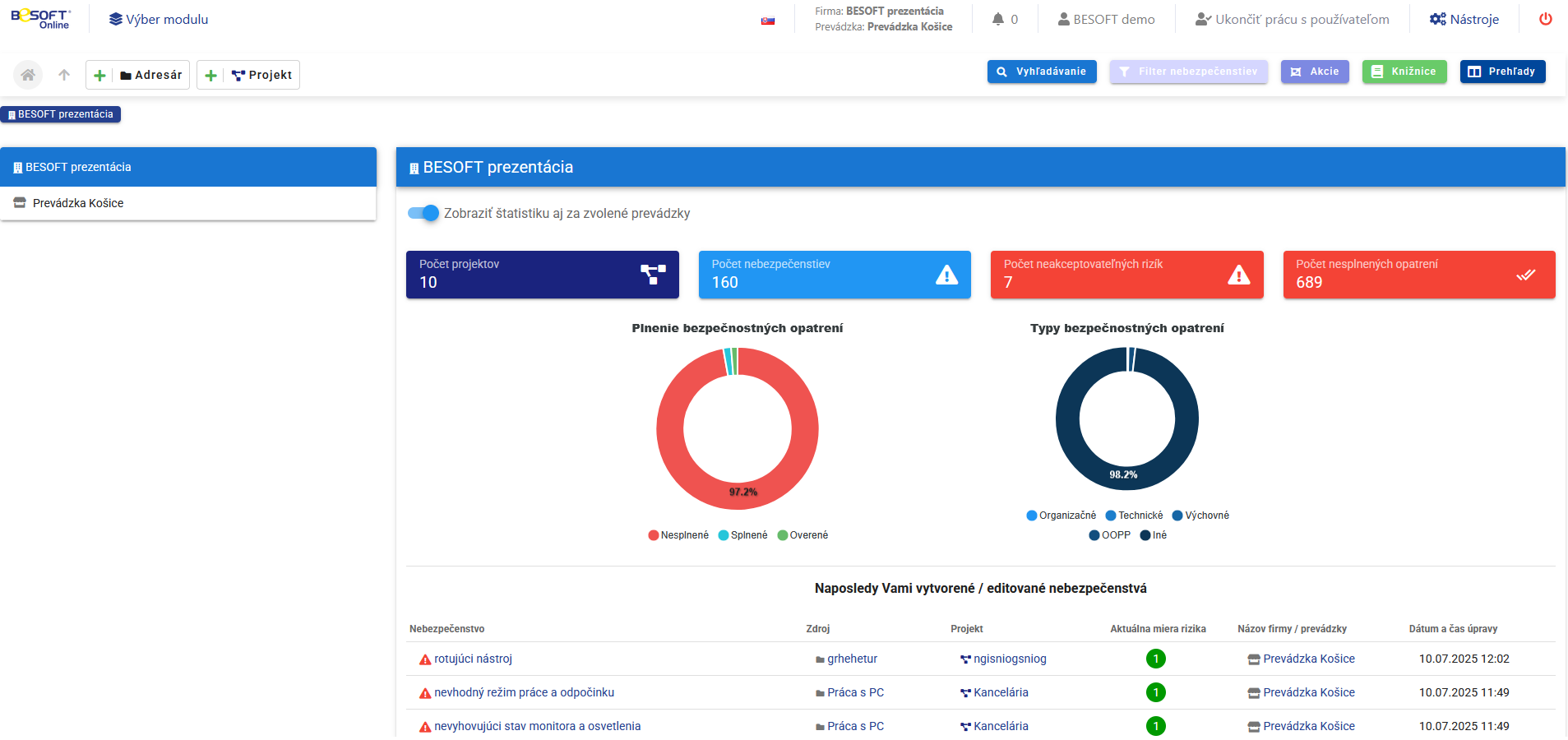
Task: Toggle Zobraziť štatistiku aj za zvolené prevádzky
Action: tap(423, 213)
